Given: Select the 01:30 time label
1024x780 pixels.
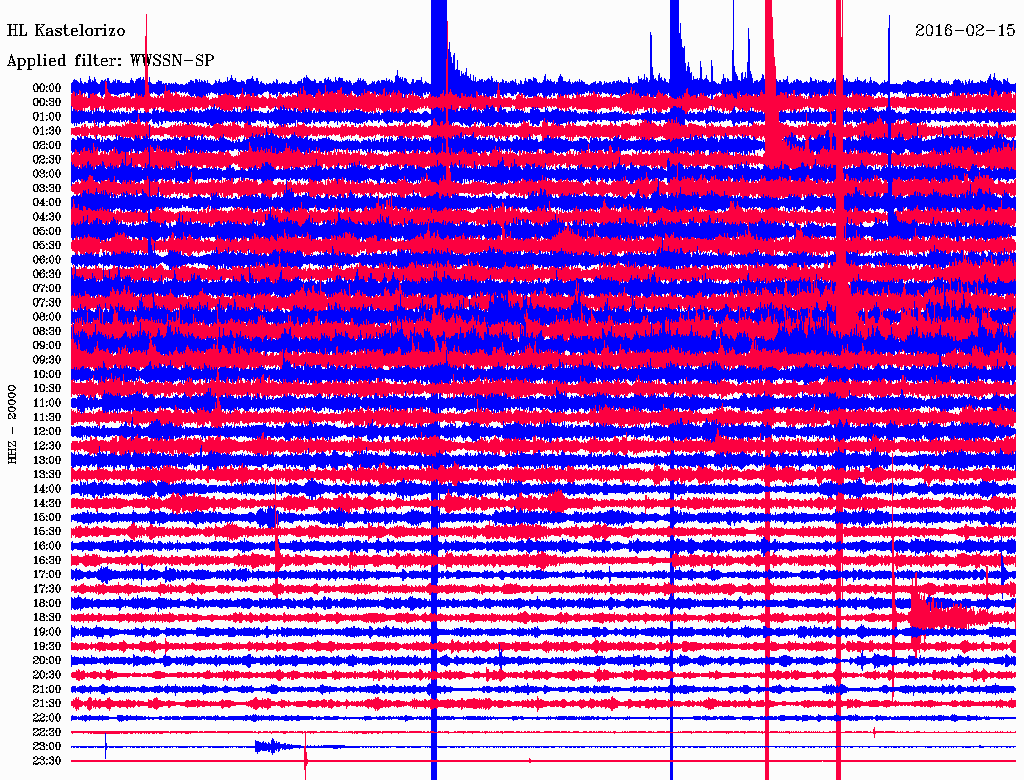Looking at the screenshot, I should tap(47, 131).
